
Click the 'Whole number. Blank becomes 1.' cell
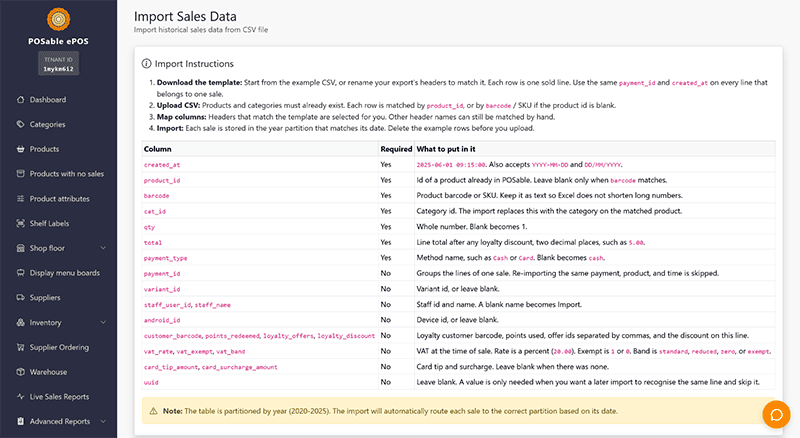pyautogui.click(x=471, y=227)
